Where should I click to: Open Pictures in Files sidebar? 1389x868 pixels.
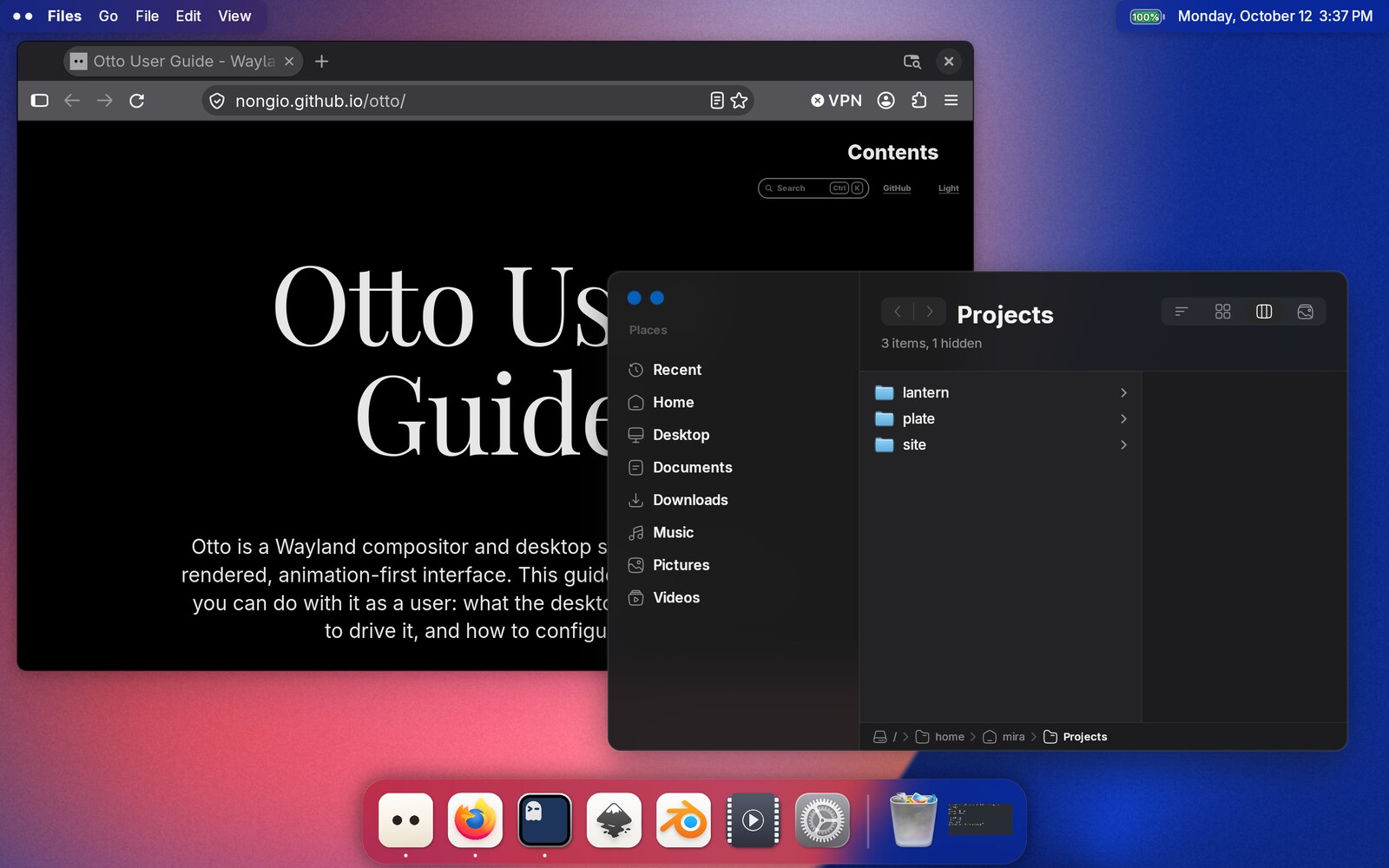point(681,565)
